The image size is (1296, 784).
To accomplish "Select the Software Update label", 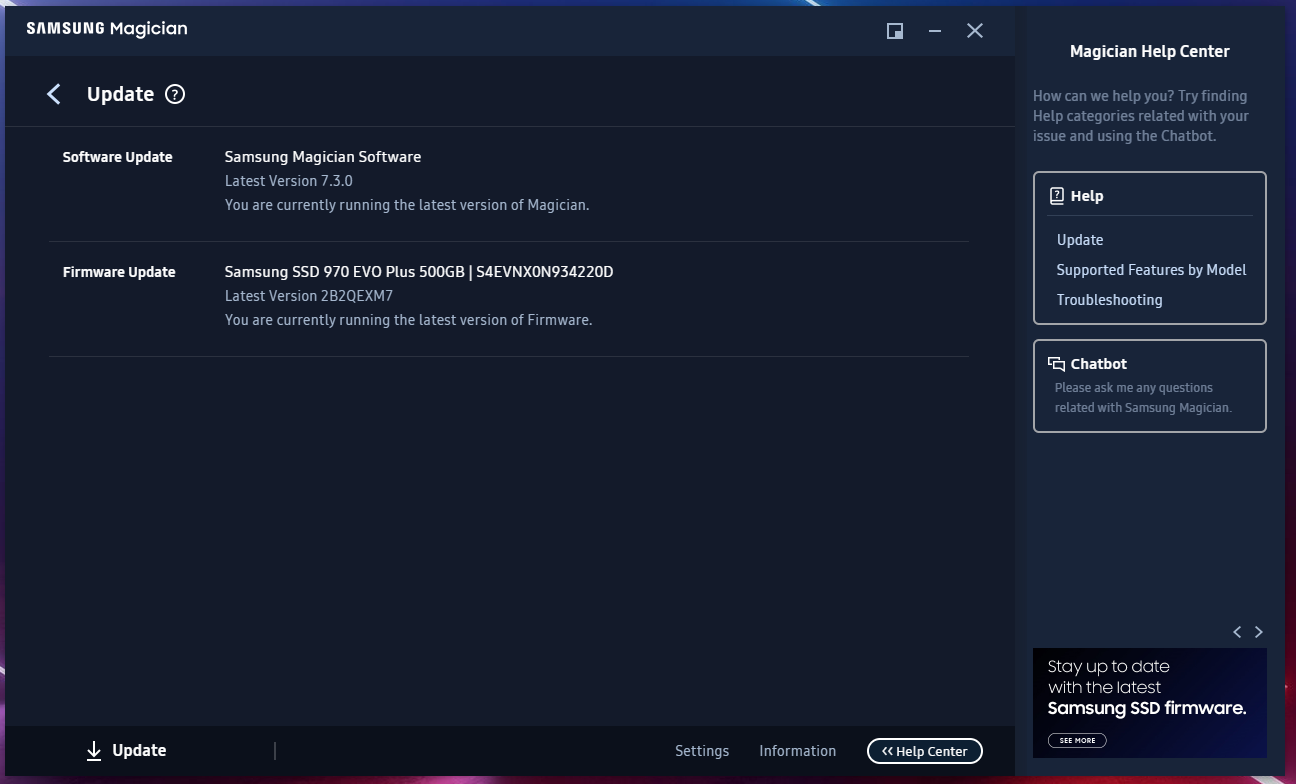I will point(117,157).
